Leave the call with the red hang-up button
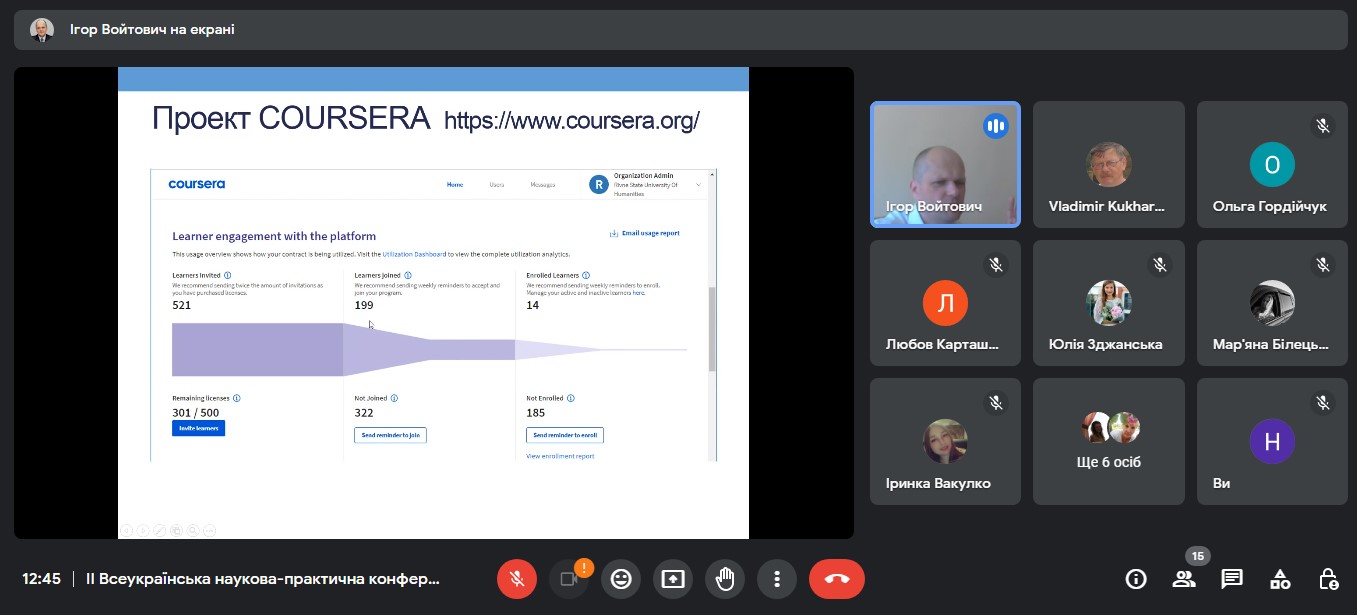Image resolution: width=1357 pixels, height=615 pixels. 837,578
